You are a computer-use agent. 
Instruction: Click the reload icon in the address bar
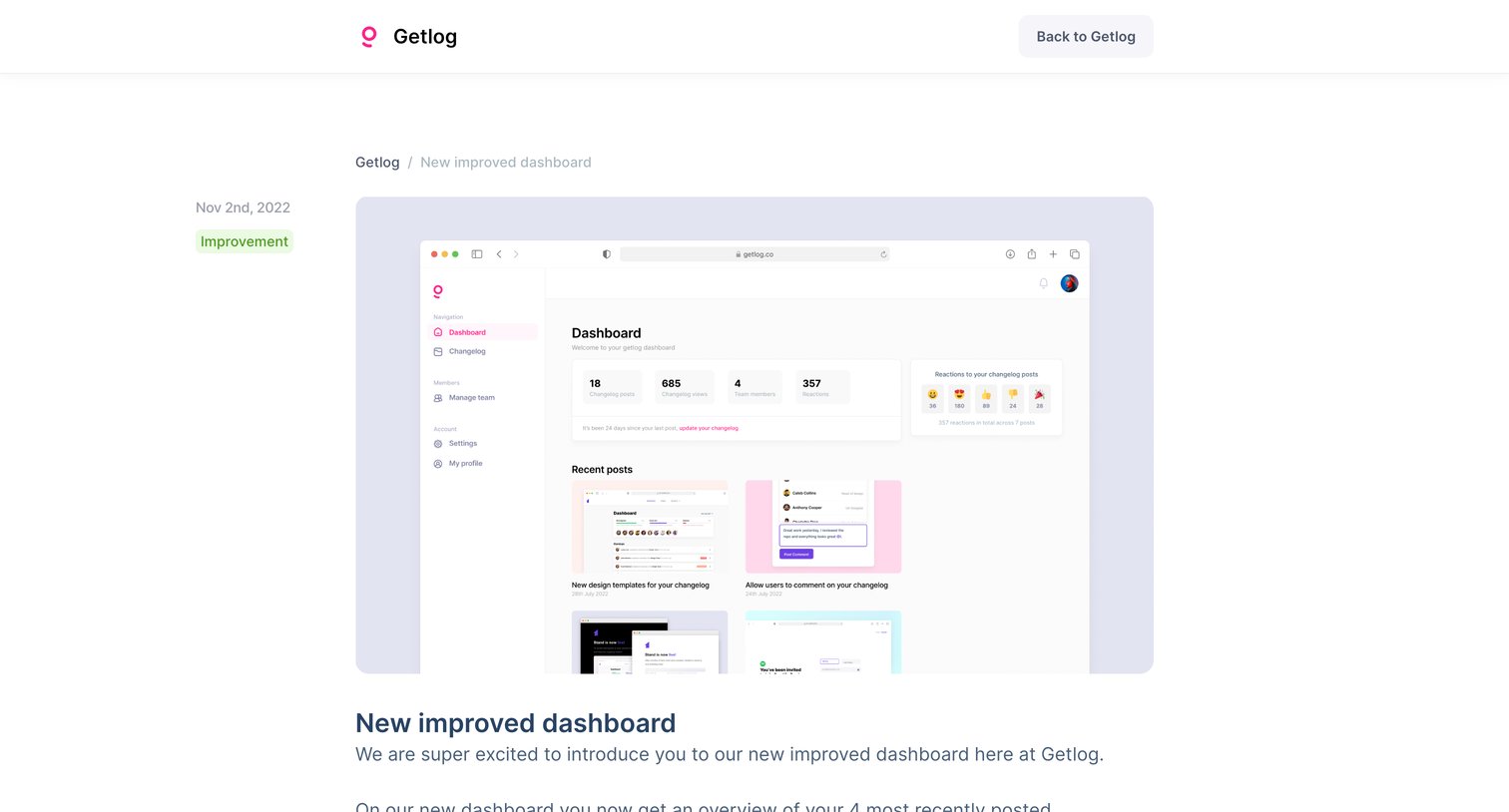pos(883,254)
